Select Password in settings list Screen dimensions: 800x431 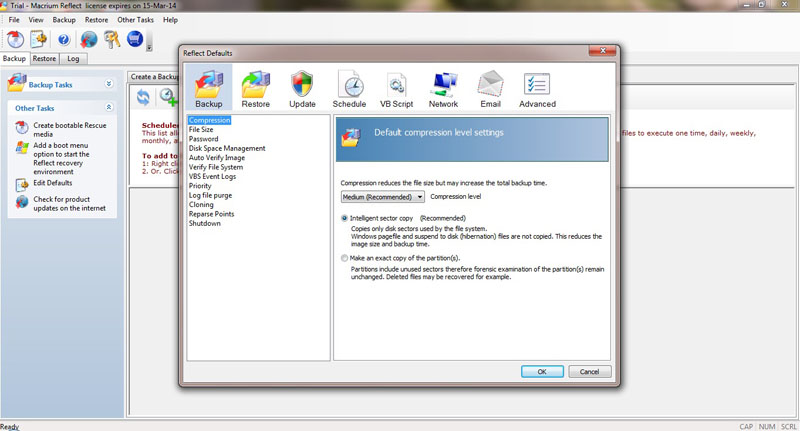204,139
